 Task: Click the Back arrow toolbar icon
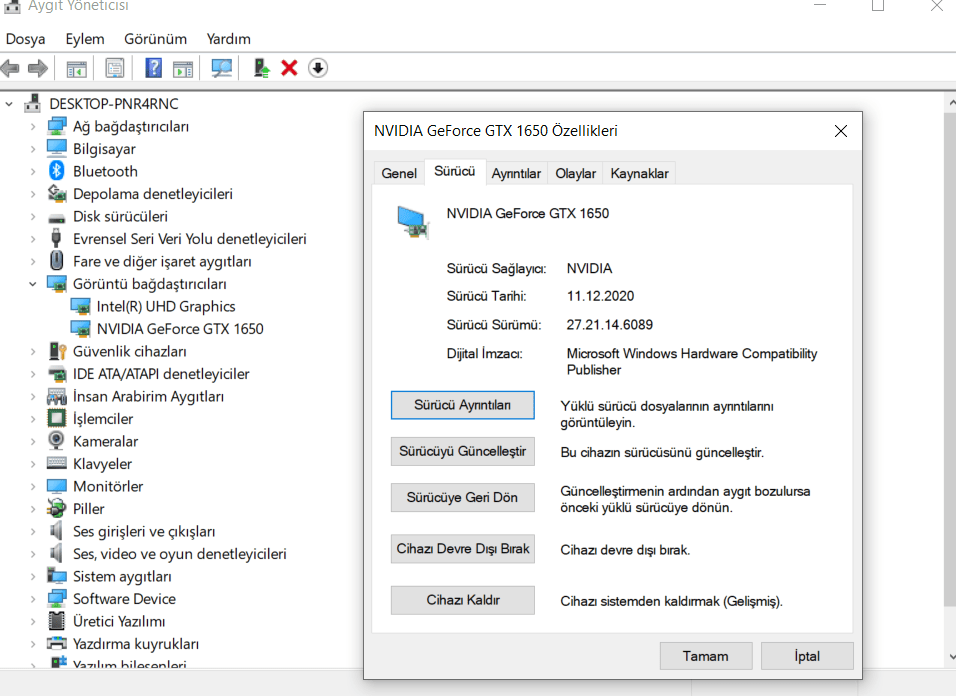click(10, 68)
